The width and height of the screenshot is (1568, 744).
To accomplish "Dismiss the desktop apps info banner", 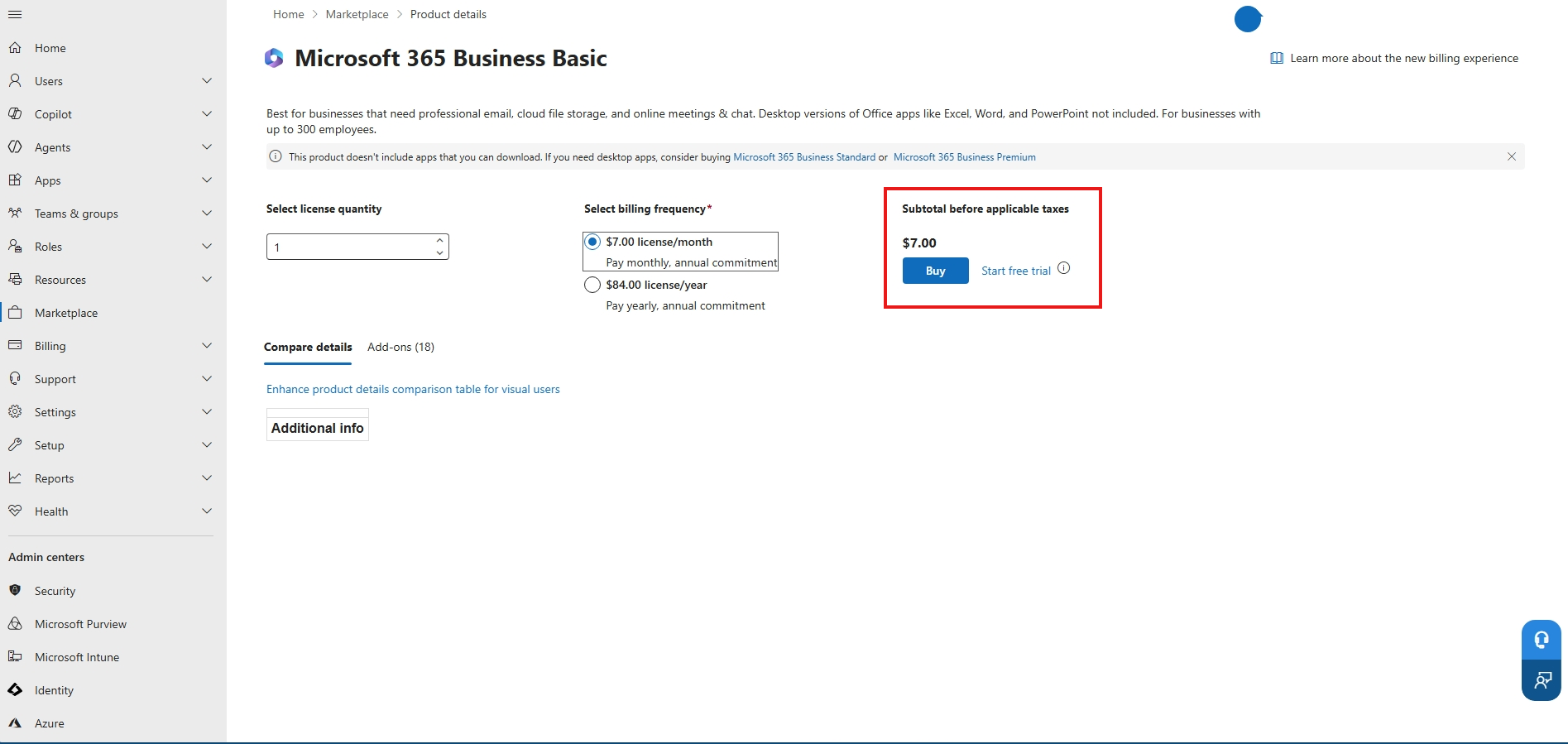I will (1512, 156).
